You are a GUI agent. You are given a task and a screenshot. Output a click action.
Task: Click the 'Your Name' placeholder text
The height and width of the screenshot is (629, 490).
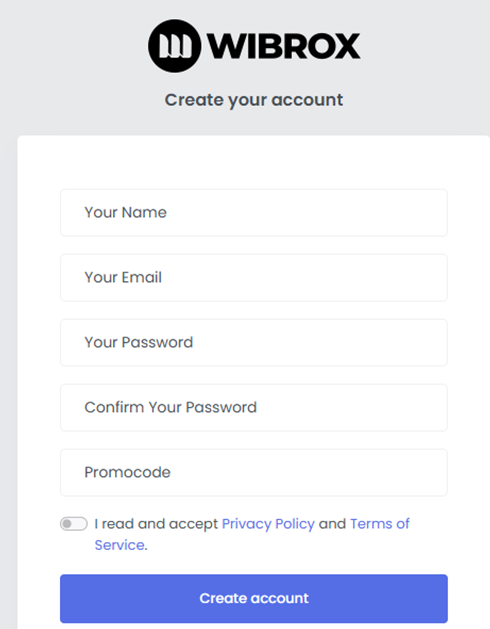point(125,213)
